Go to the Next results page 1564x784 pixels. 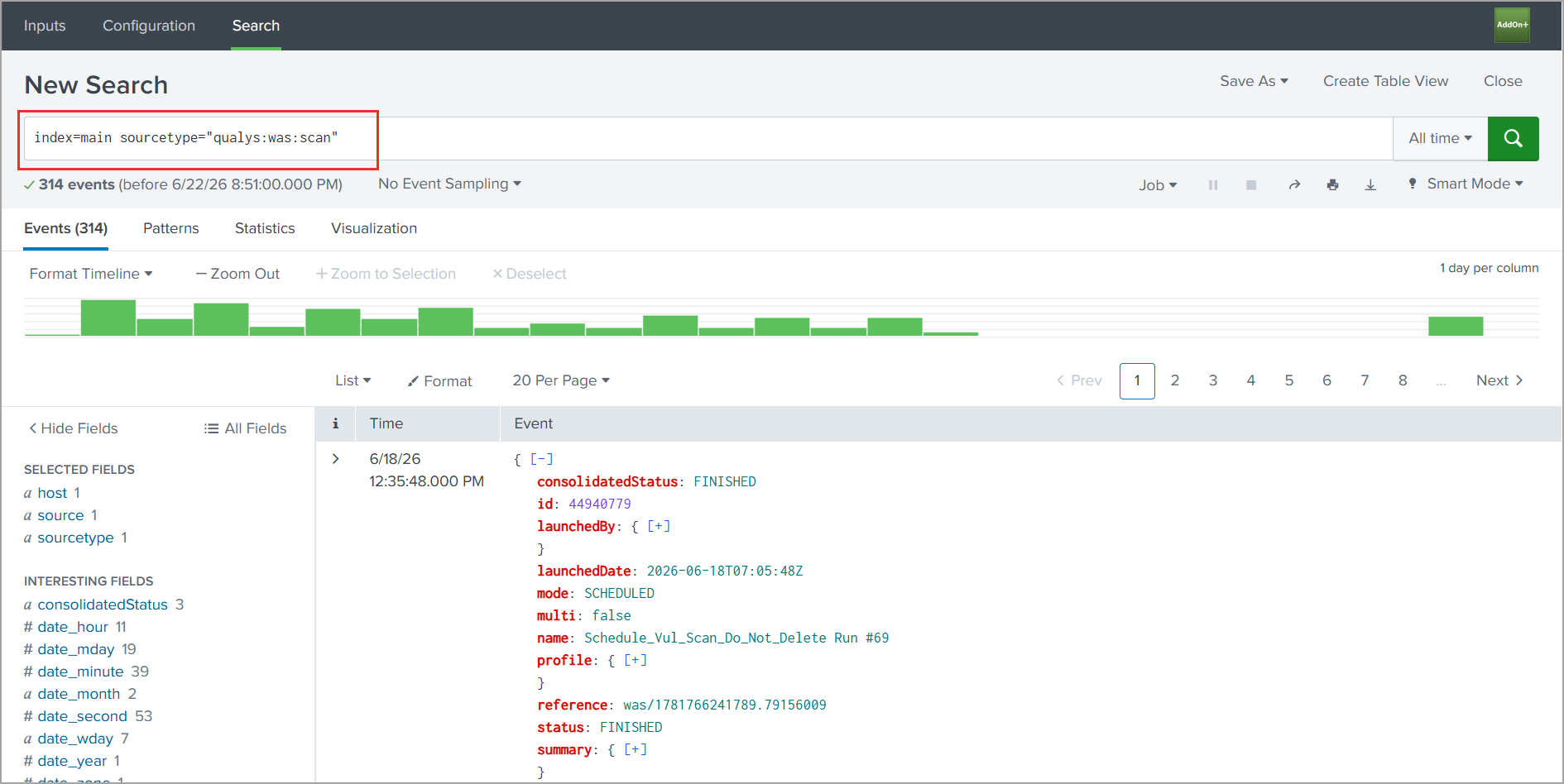[1499, 380]
